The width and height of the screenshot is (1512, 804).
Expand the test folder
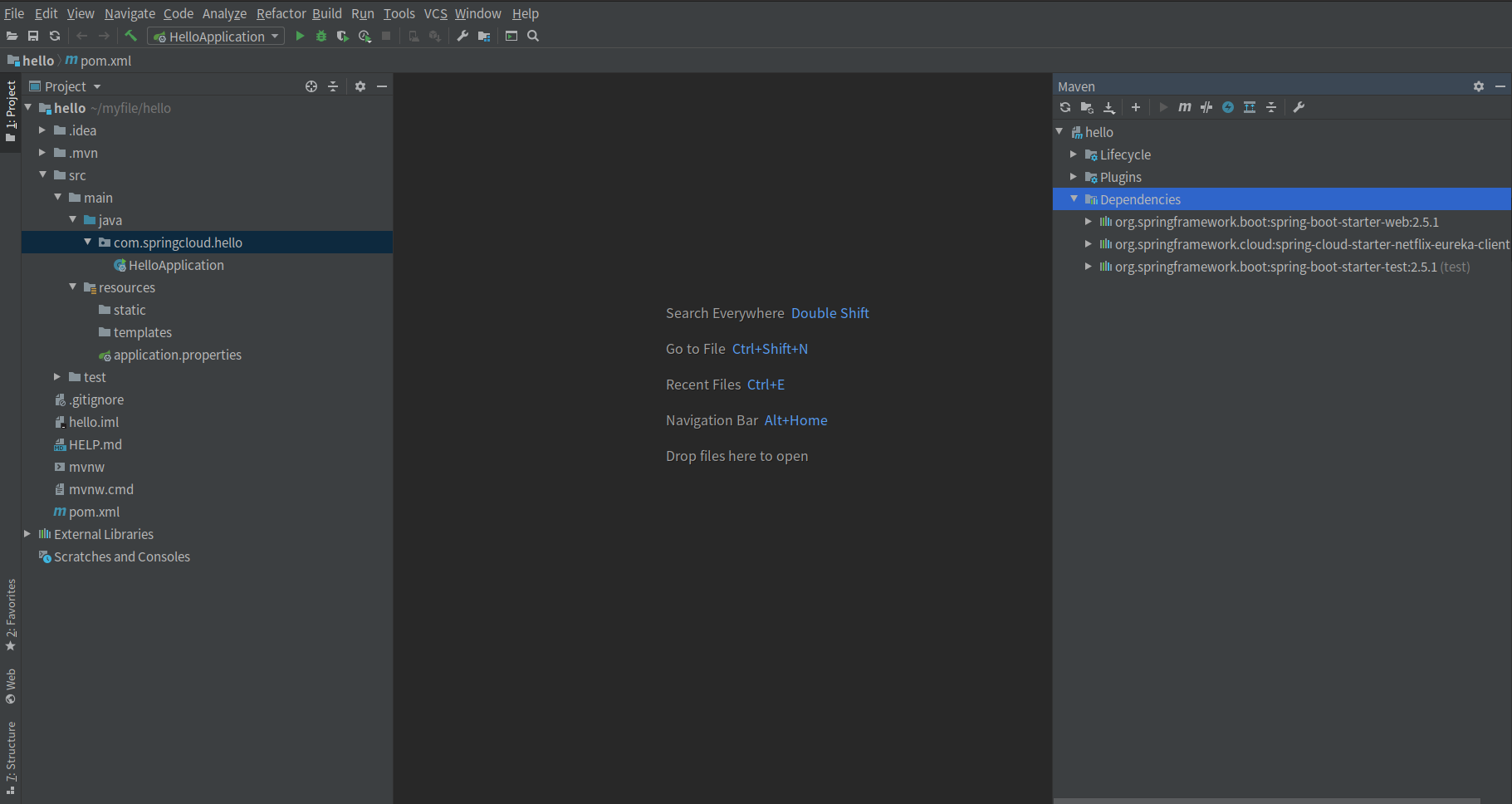[x=57, y=377]
